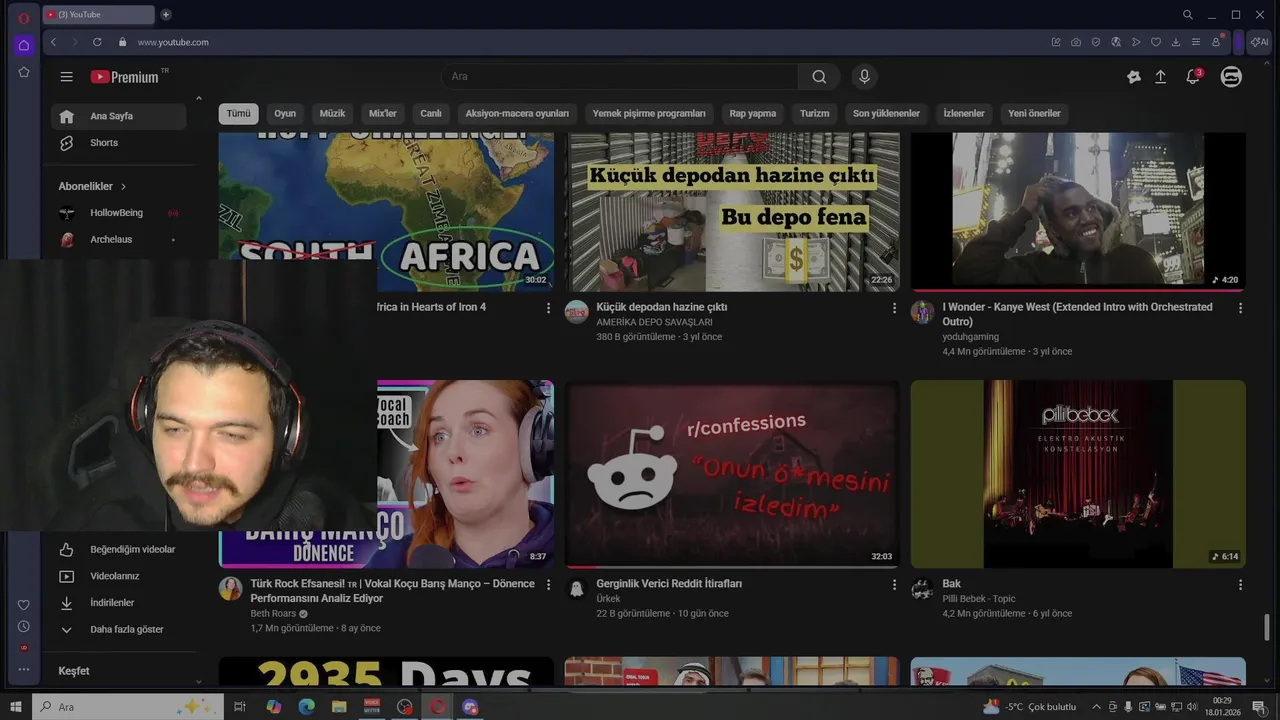Open Videolarınız in sidebar
Image resolution: width=1280 pixels, height=720 pixels.
click(119, 577)
